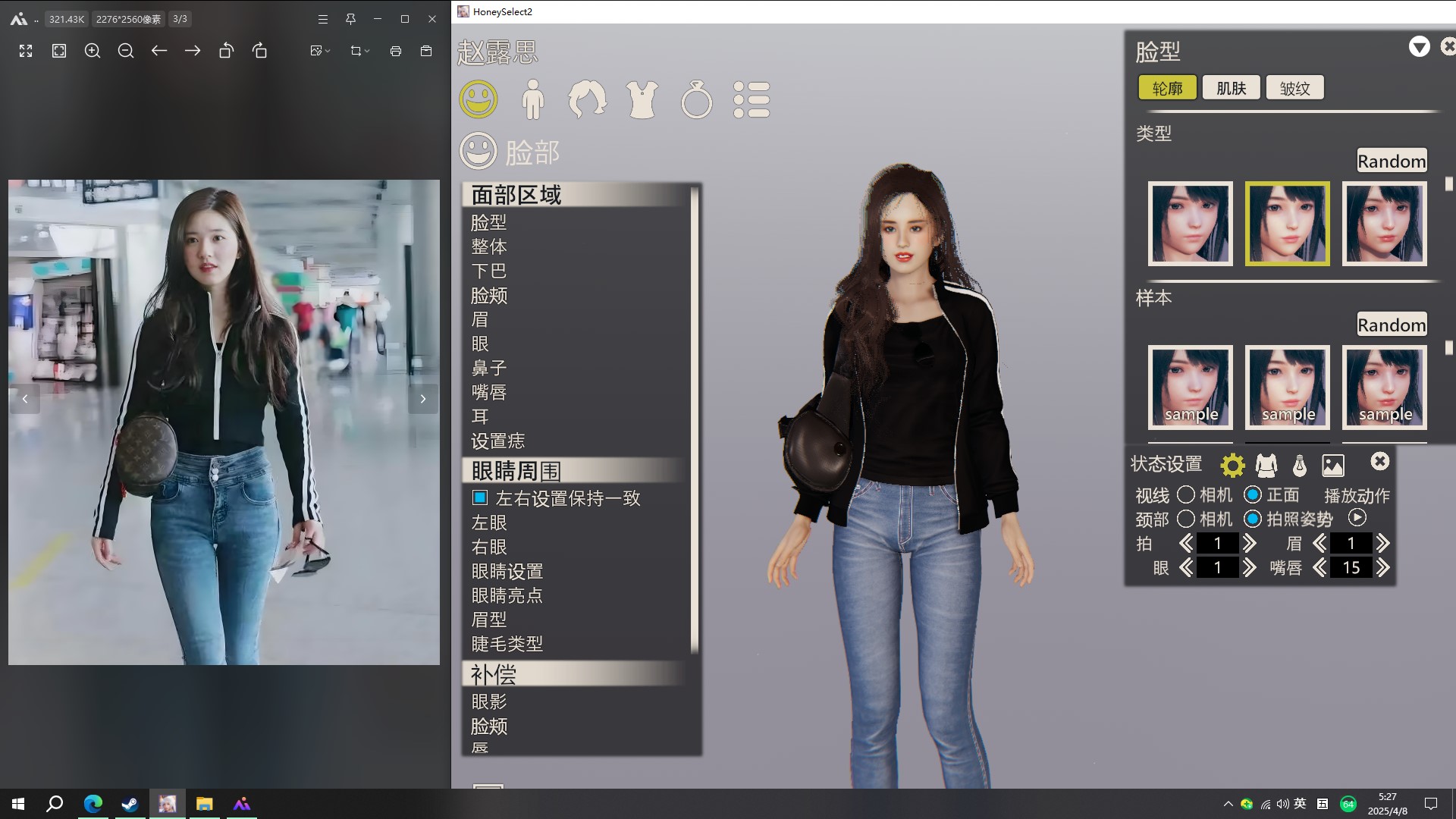The height and width of the screenshot is (819, 1456).
Task: Decrease 眉 pattern with left arrow
Action: tap(1319, 543)
